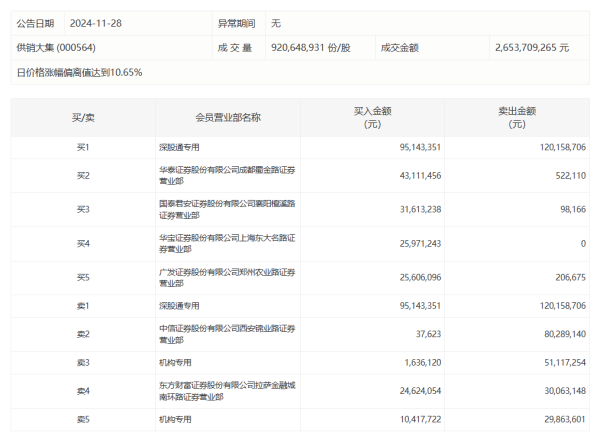Click the 买/卖 column header
This screenshot has width=600, height=446.
coord(83,117)
